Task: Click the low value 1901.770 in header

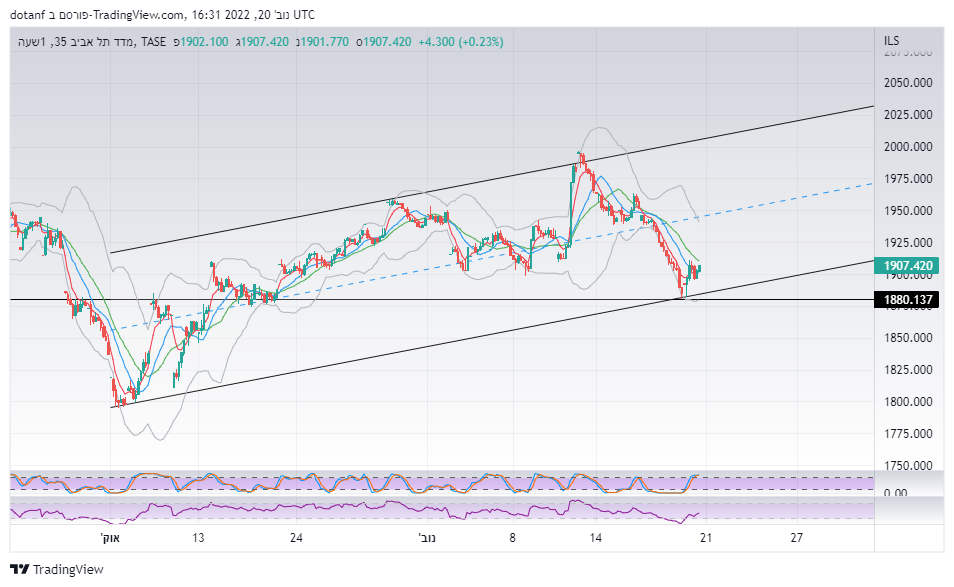Action: (x=324, y=41)
